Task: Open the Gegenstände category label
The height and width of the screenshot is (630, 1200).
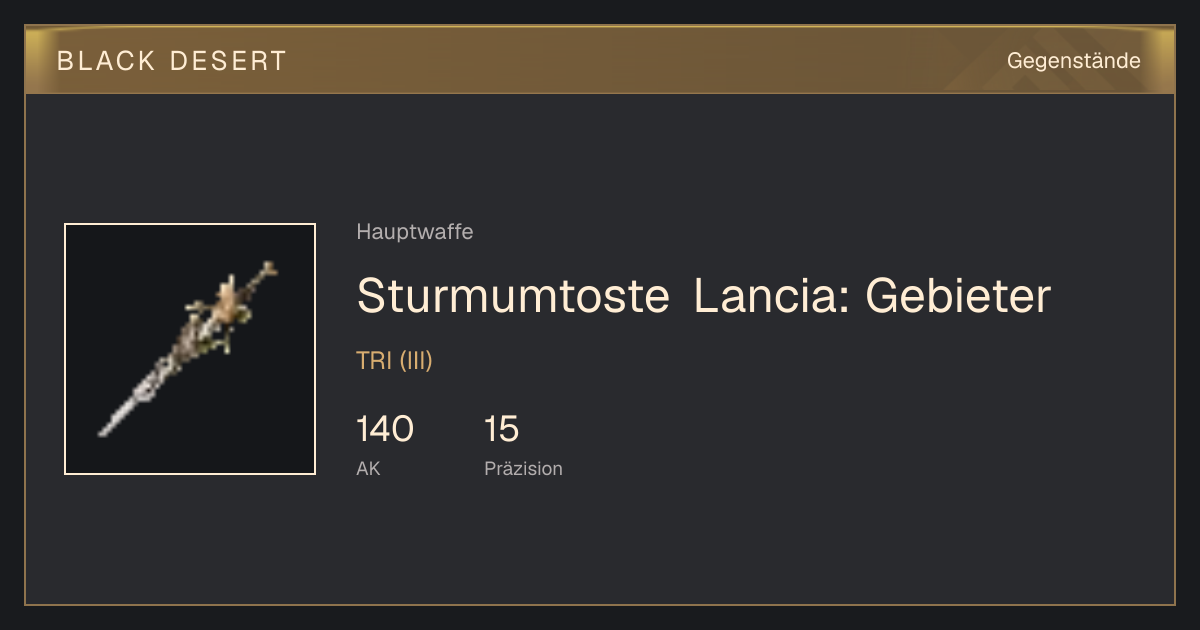Action: tap(1073, 61)
